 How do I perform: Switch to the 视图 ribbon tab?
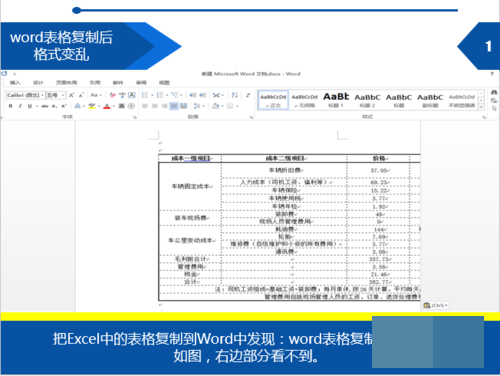164,83
